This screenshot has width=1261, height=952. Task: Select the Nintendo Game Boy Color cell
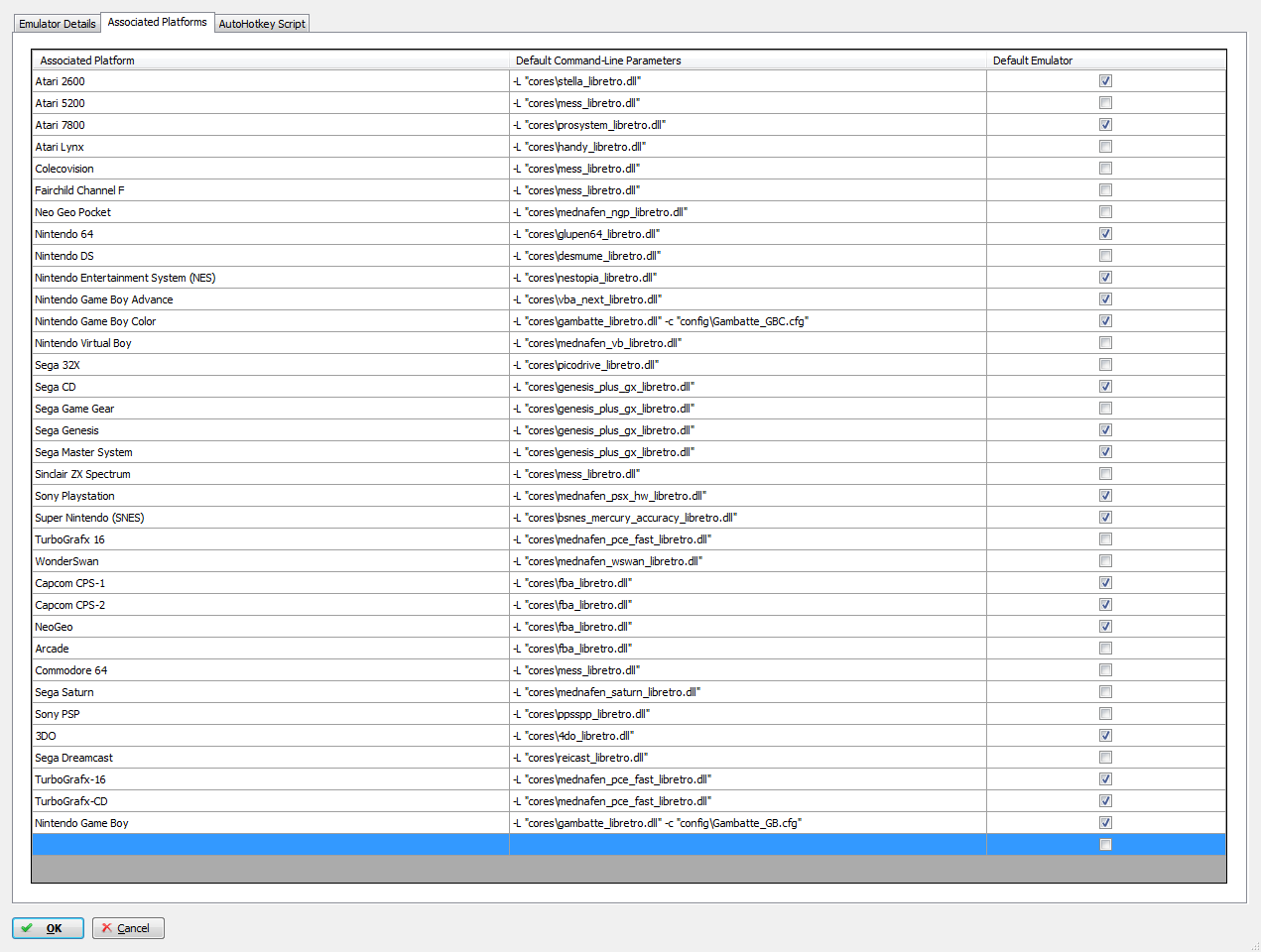click(271, 321)
